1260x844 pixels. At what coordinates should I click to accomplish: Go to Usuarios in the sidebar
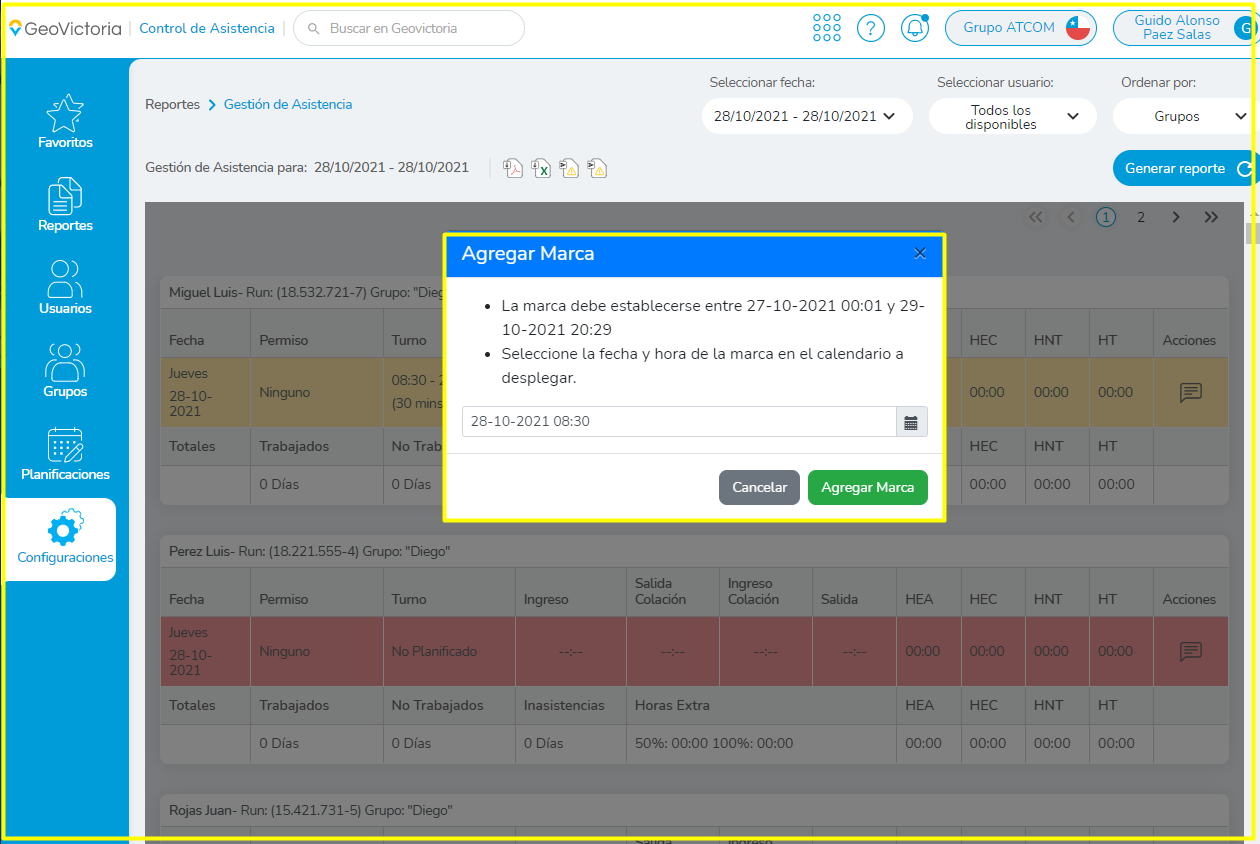(x=65, y=288)
